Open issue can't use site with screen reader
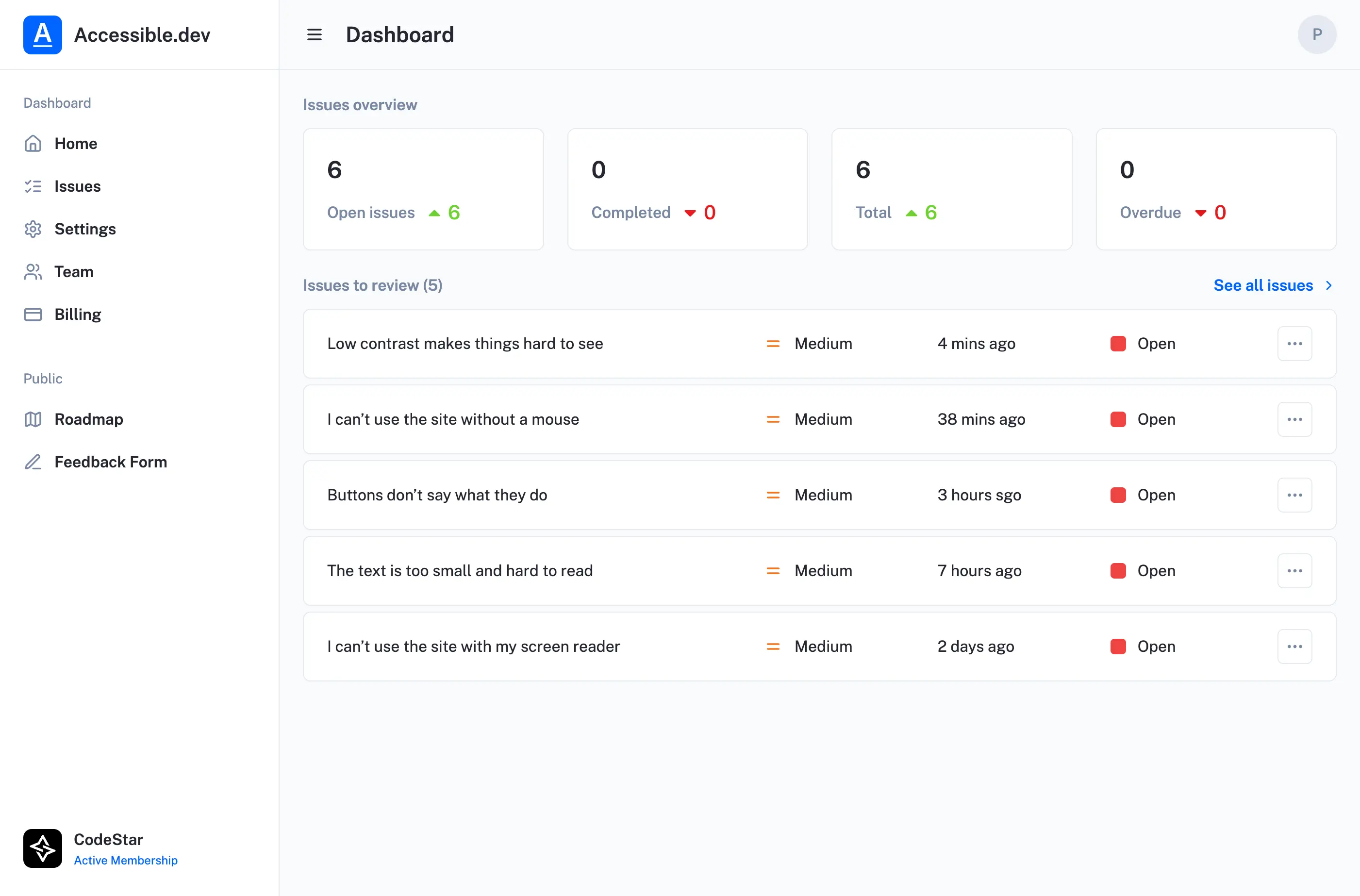Viewport: 1360px width, 896px height. [474, 647]
